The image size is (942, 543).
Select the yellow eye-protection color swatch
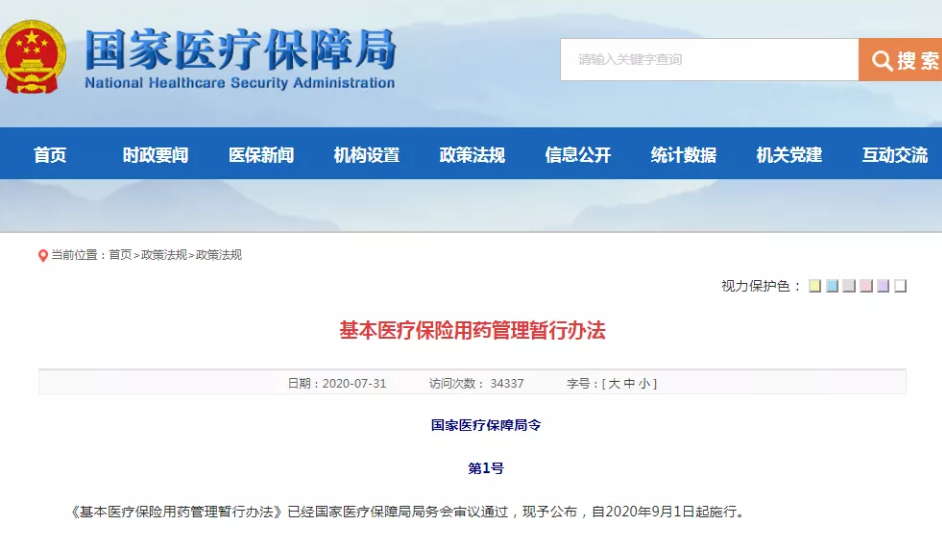(815, 286)
